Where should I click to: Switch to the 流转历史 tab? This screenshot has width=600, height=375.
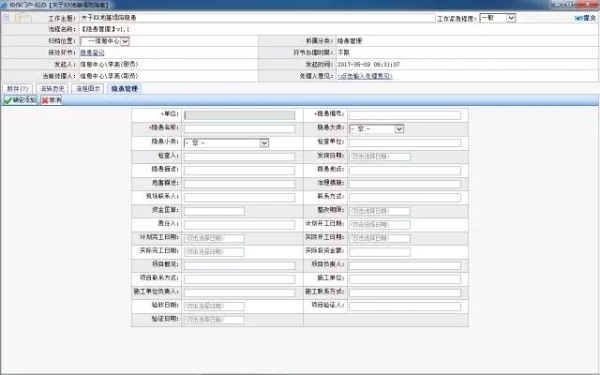click(x=52, y=89)
